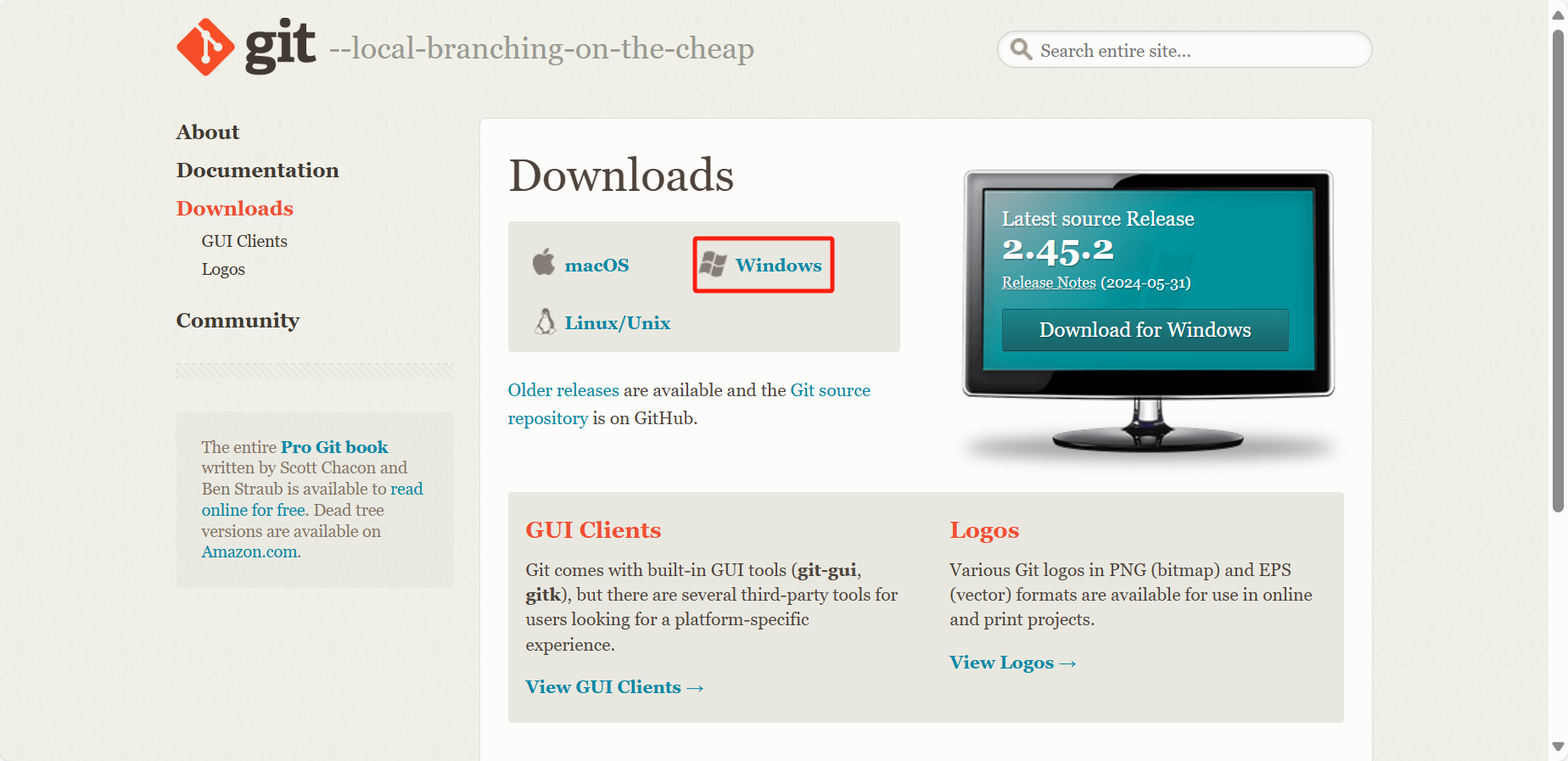
Task: Click the Windows flag icon
Action: 714,265
